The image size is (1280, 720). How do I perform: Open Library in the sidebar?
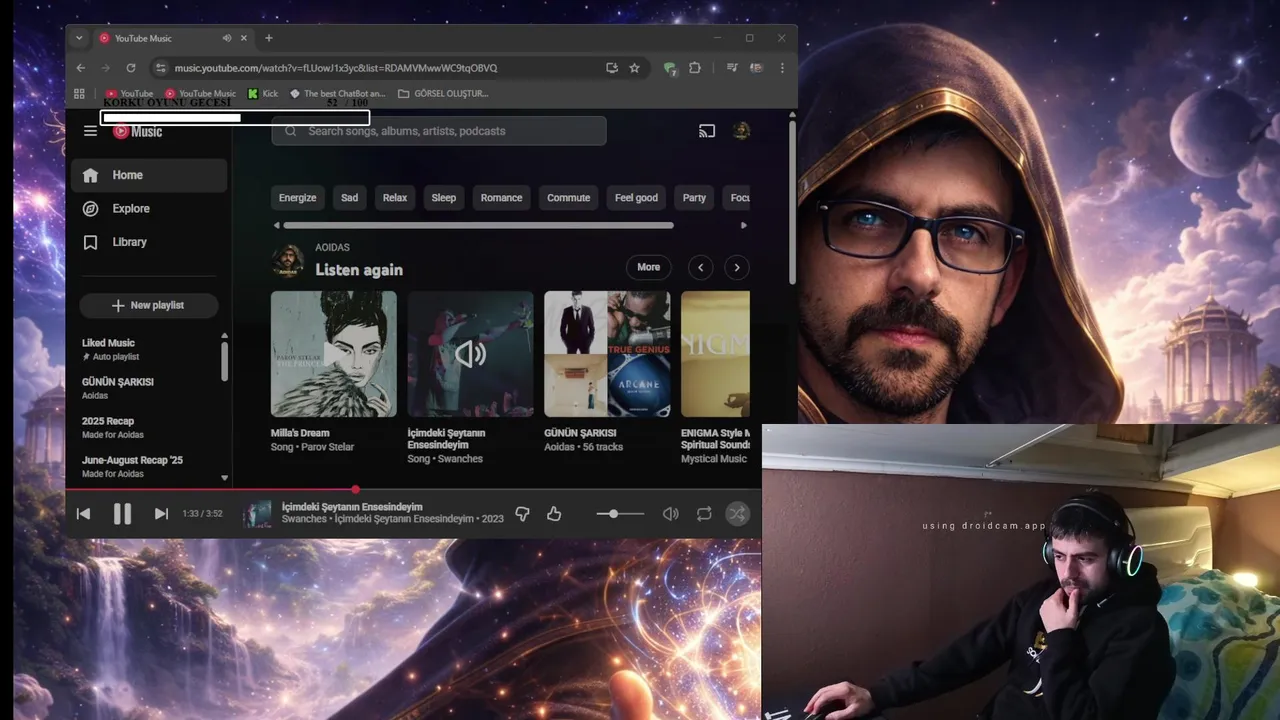pos(149,242)
